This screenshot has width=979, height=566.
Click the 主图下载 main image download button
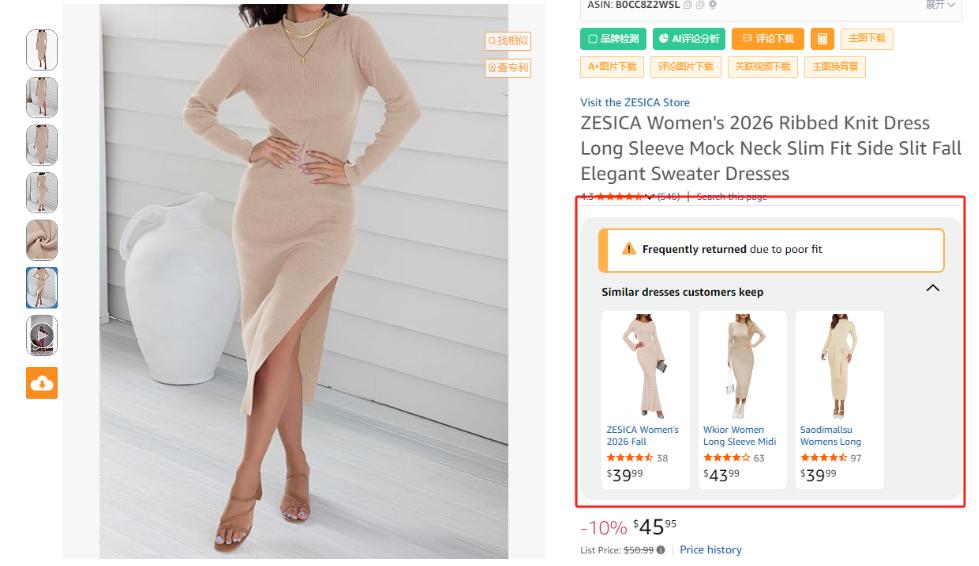point(866,39)
